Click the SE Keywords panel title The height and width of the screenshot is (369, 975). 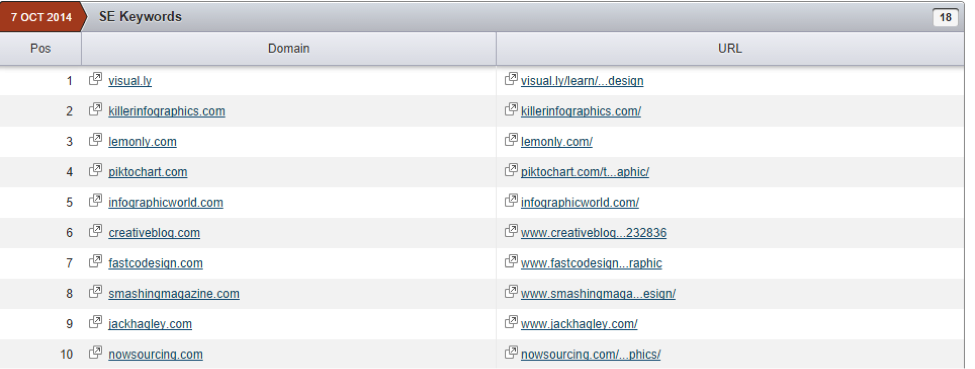pyautogui.click(x=141, y=17)
